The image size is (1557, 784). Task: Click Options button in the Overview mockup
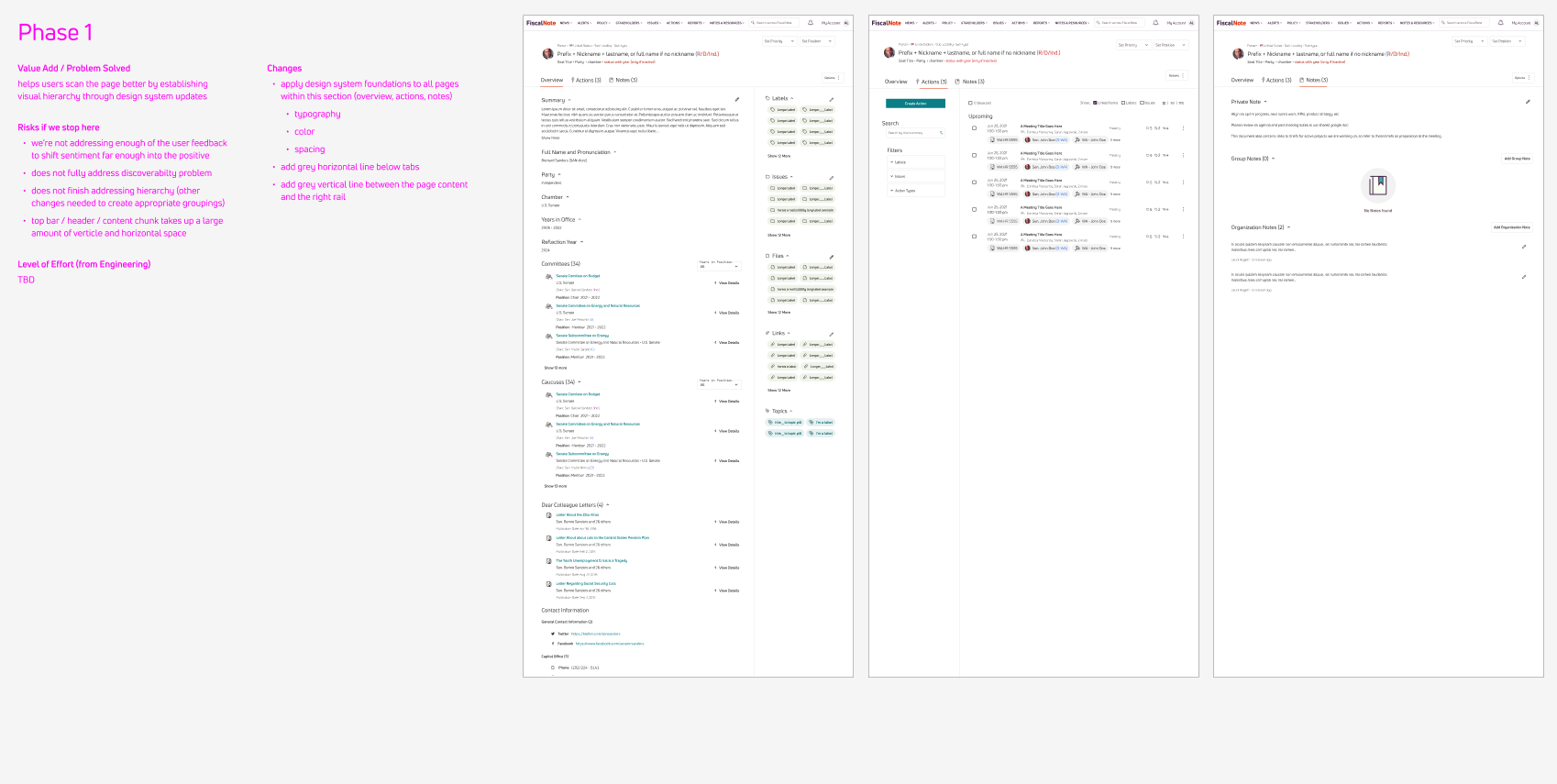[x=831, y=78]
